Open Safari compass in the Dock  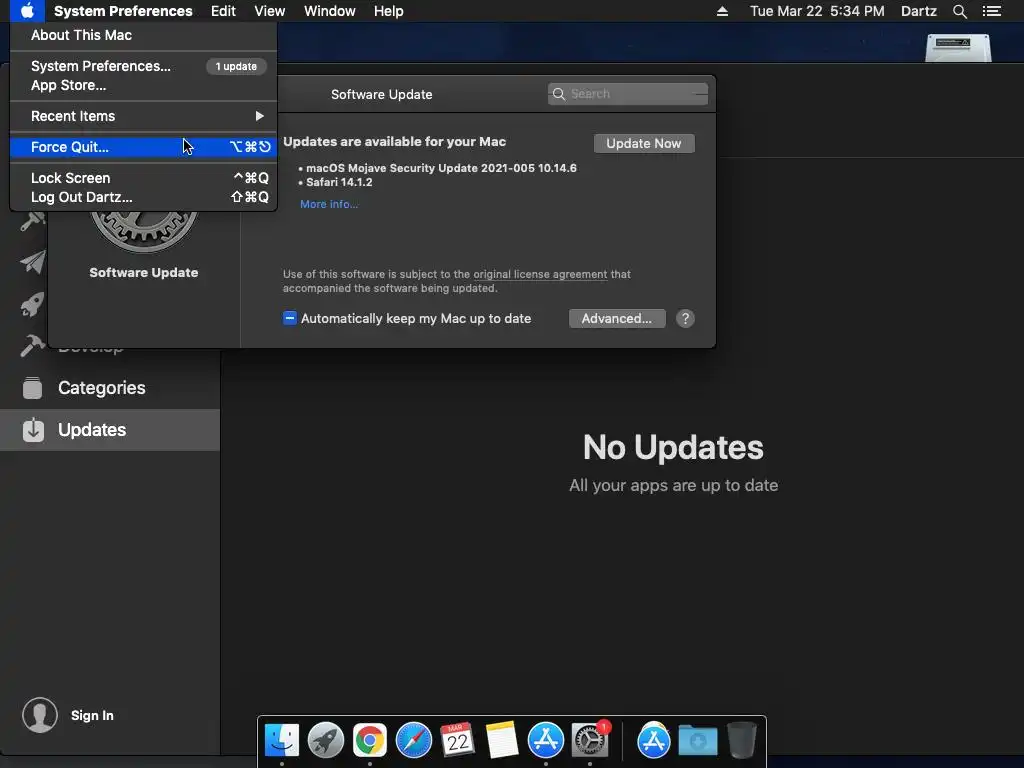(414, 741)
